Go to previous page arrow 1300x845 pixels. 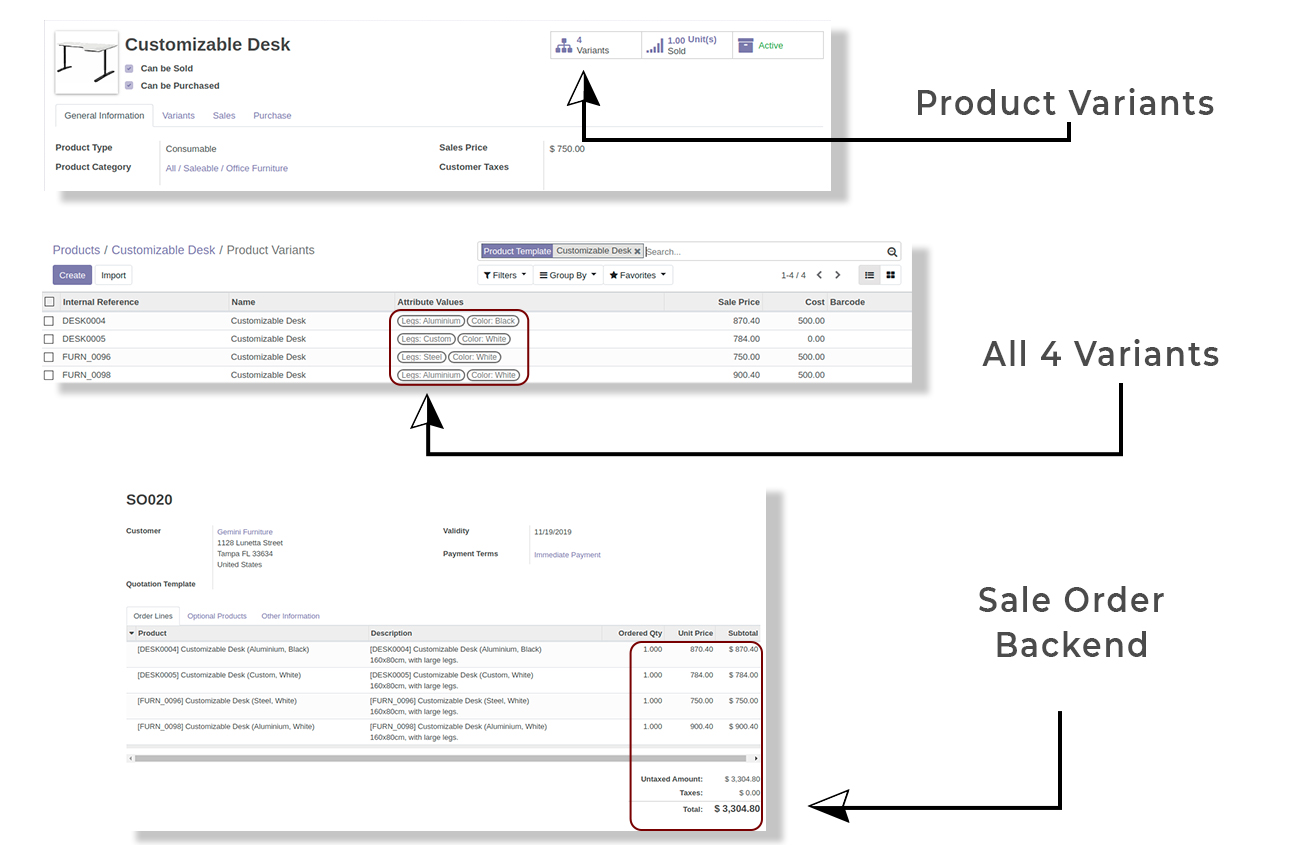coord(819,275)
